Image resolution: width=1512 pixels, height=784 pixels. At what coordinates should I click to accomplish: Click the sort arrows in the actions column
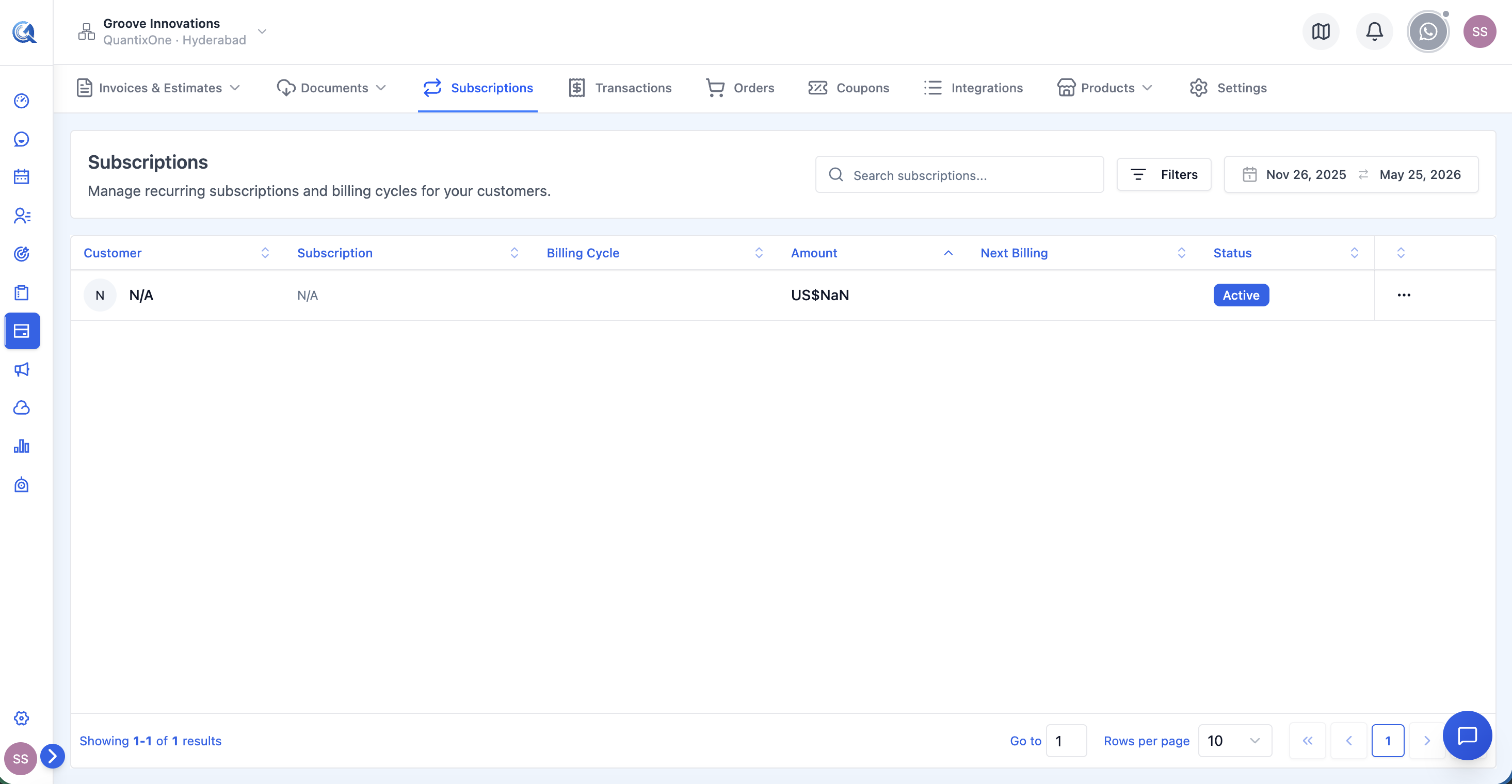coord(1401,253)
